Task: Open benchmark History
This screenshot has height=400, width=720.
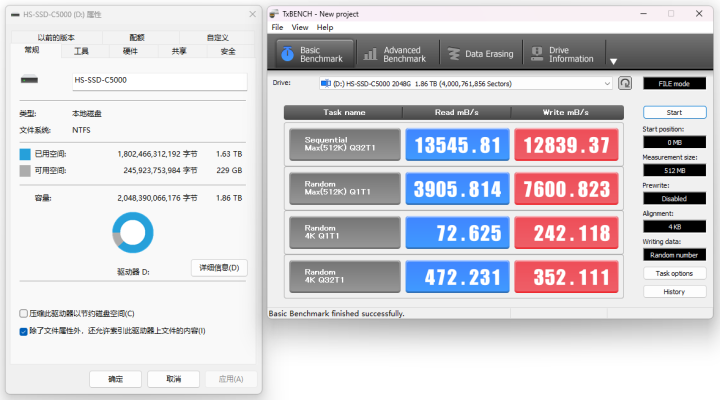Action: point(674,292)
